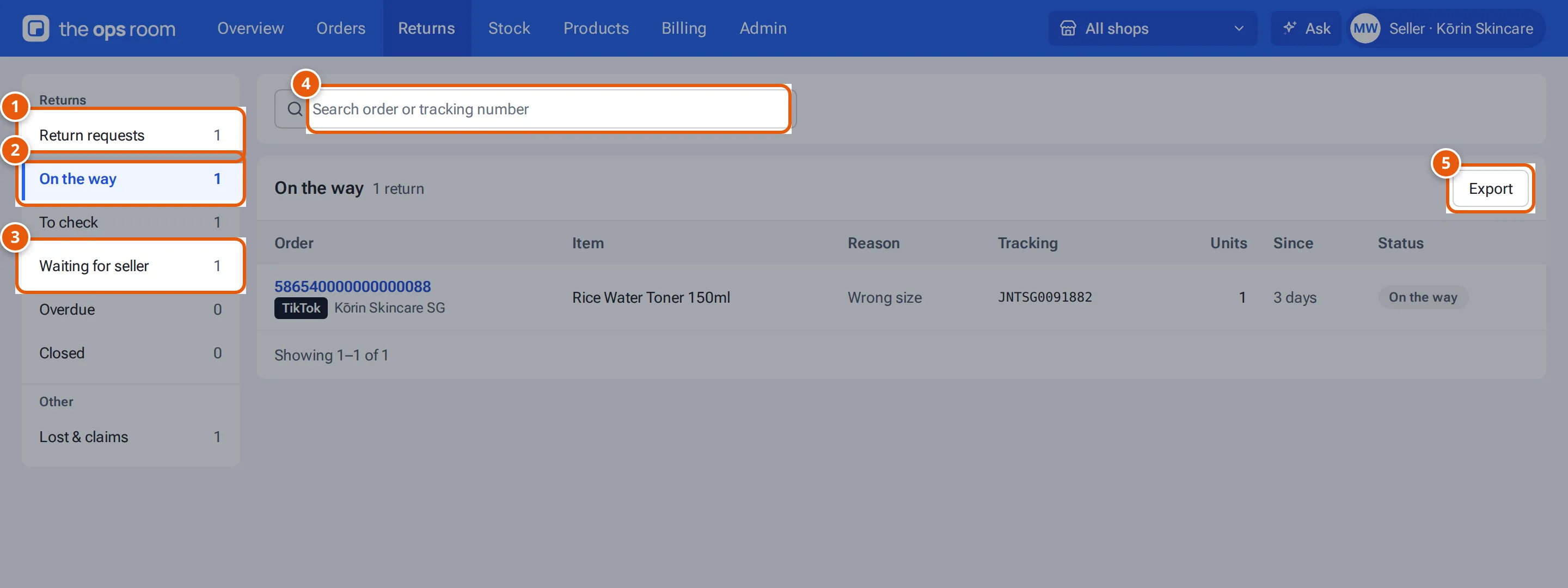Click tracking number JNTSG0091882
Screen dimensions: 1568x588
click(1045, 297)
